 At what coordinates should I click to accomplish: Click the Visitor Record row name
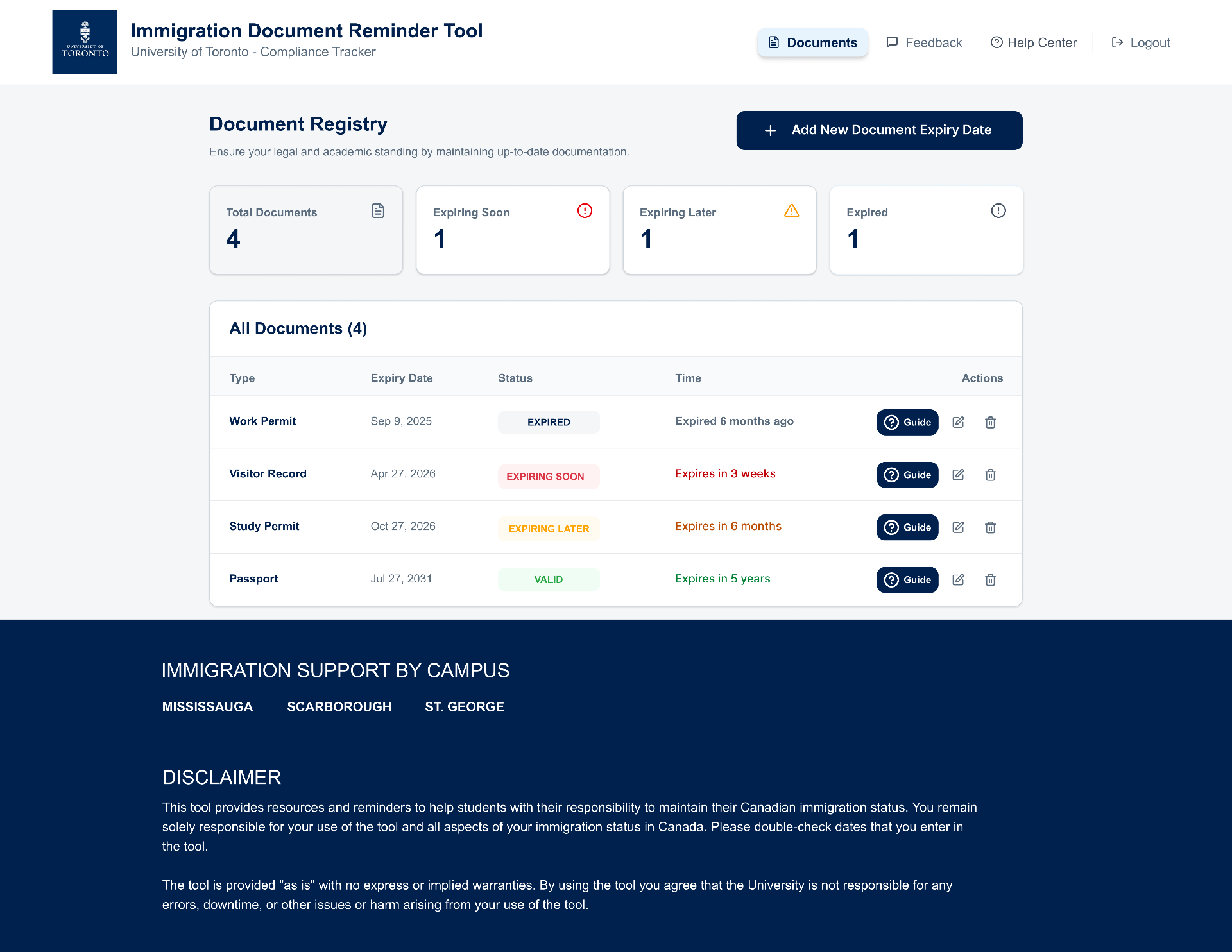tap(268, 473)
